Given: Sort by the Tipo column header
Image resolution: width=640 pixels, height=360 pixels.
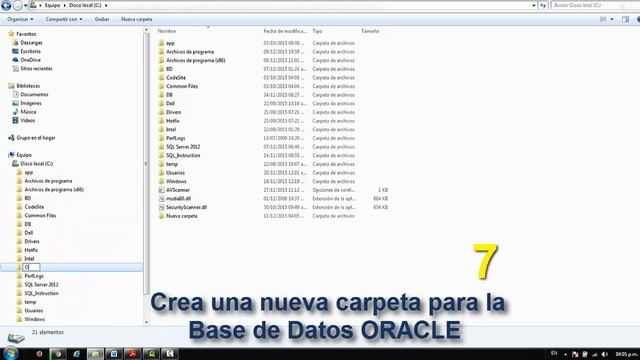Looking at the screenshot, I should pyautogui.click(x=317, y=31).
